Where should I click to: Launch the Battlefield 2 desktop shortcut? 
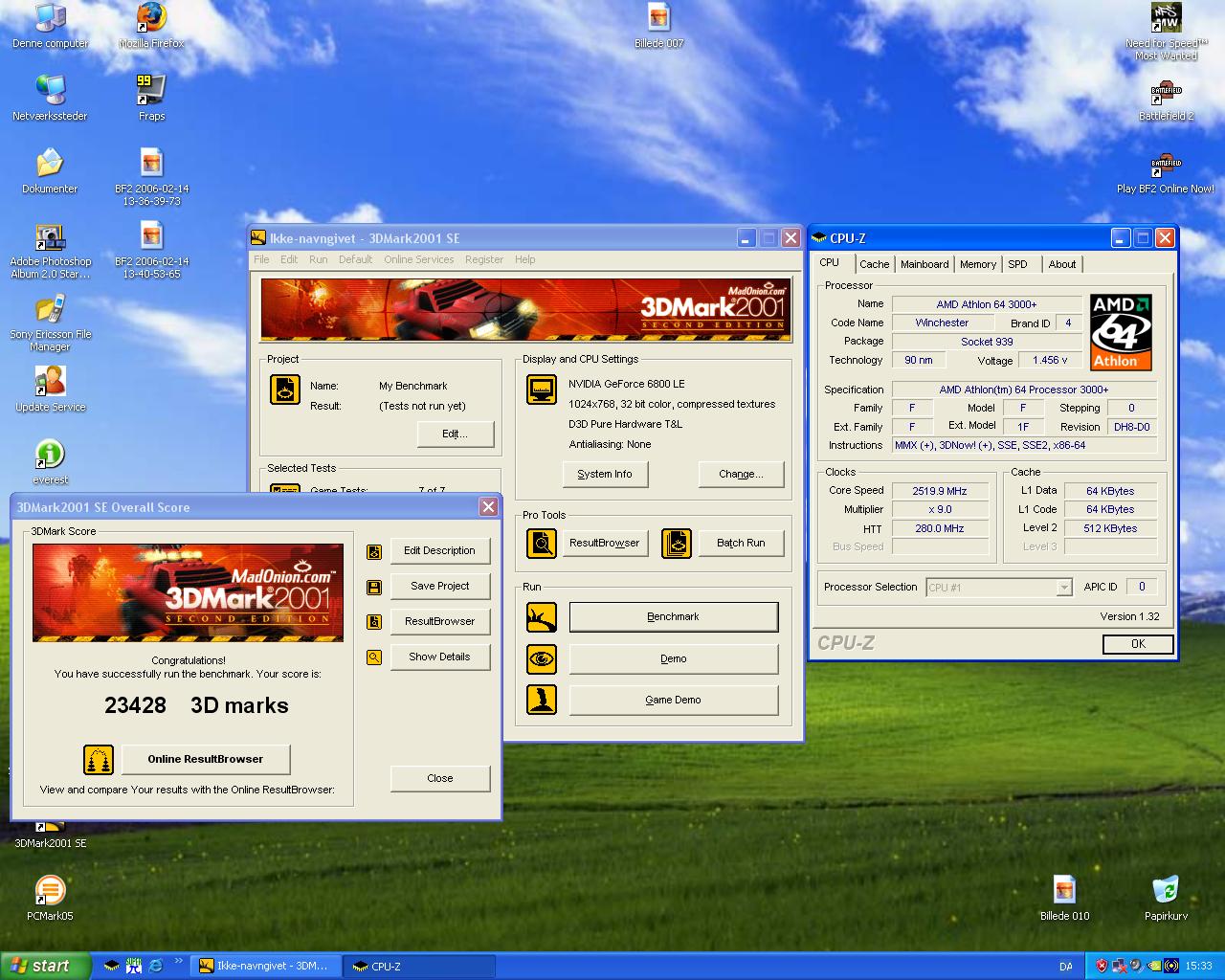tap(1166, 99)
